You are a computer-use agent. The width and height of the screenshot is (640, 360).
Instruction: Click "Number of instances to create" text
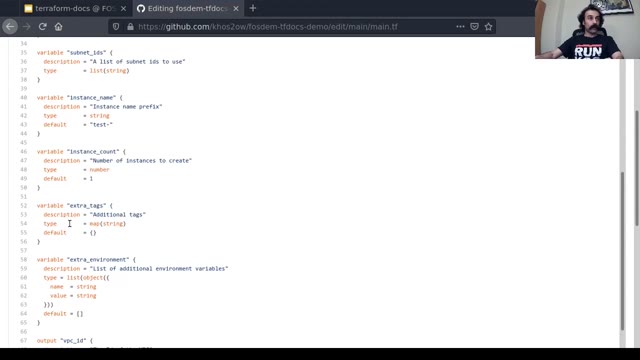tap(141, 160)
